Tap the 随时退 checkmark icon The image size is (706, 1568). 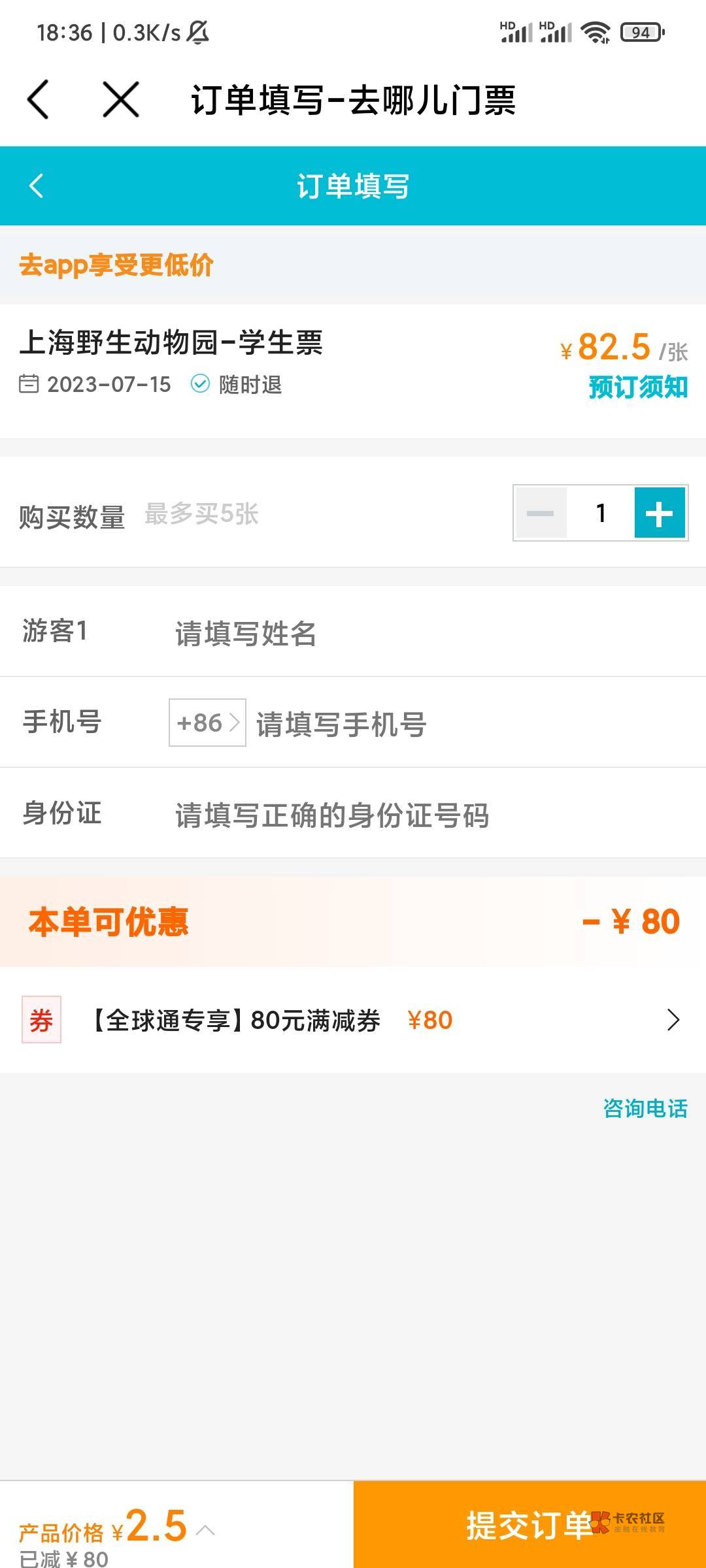200,384
